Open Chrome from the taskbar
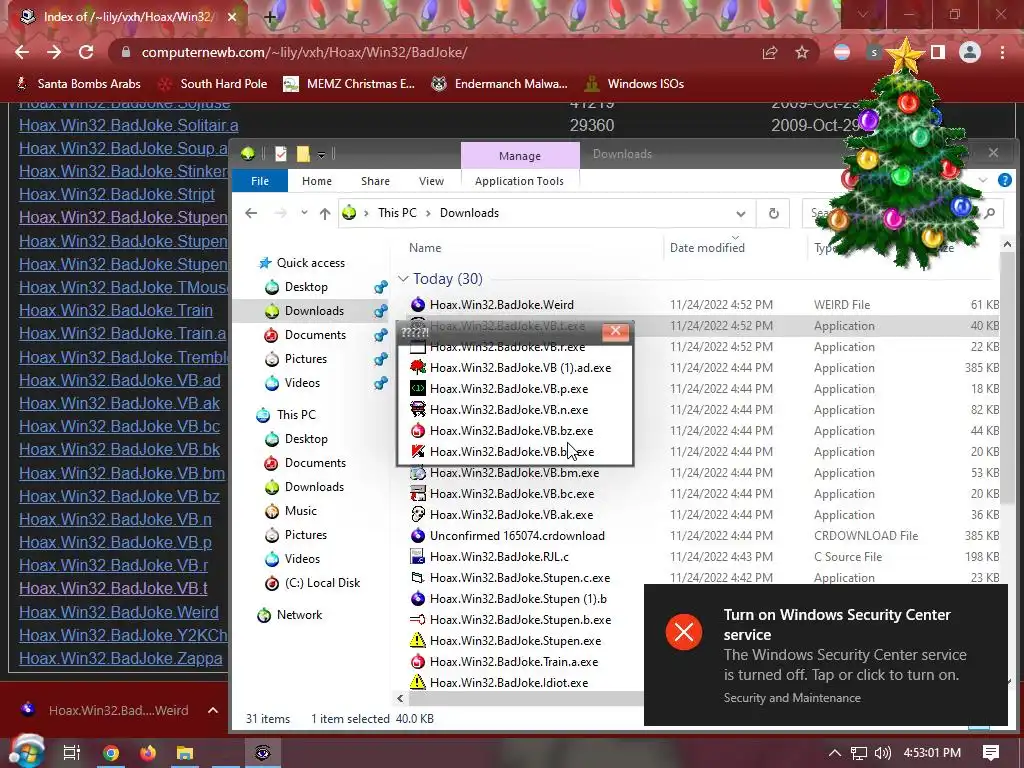The image size is (1024, 768). pyautogui.click(x=111, y=753)
